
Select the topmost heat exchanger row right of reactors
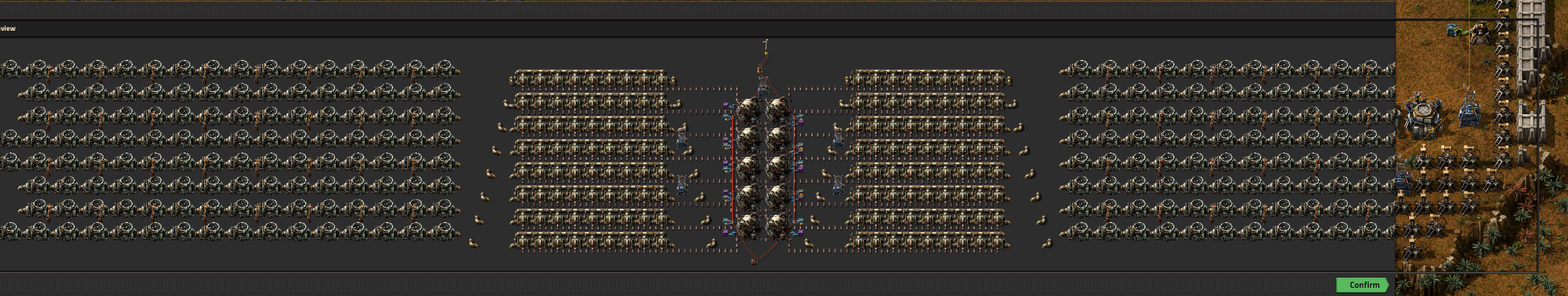929,77
